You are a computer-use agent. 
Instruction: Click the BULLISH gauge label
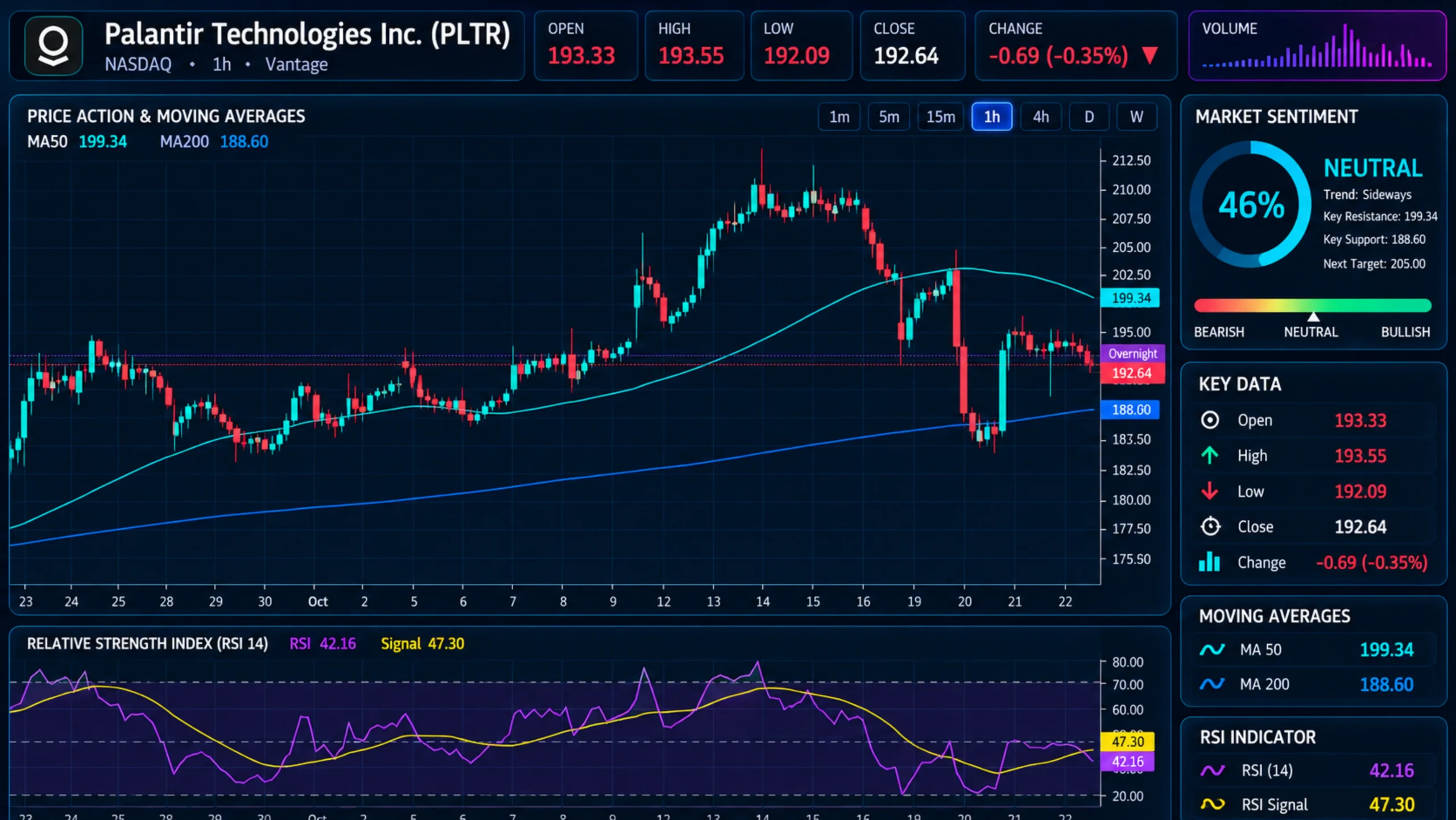1405,332
